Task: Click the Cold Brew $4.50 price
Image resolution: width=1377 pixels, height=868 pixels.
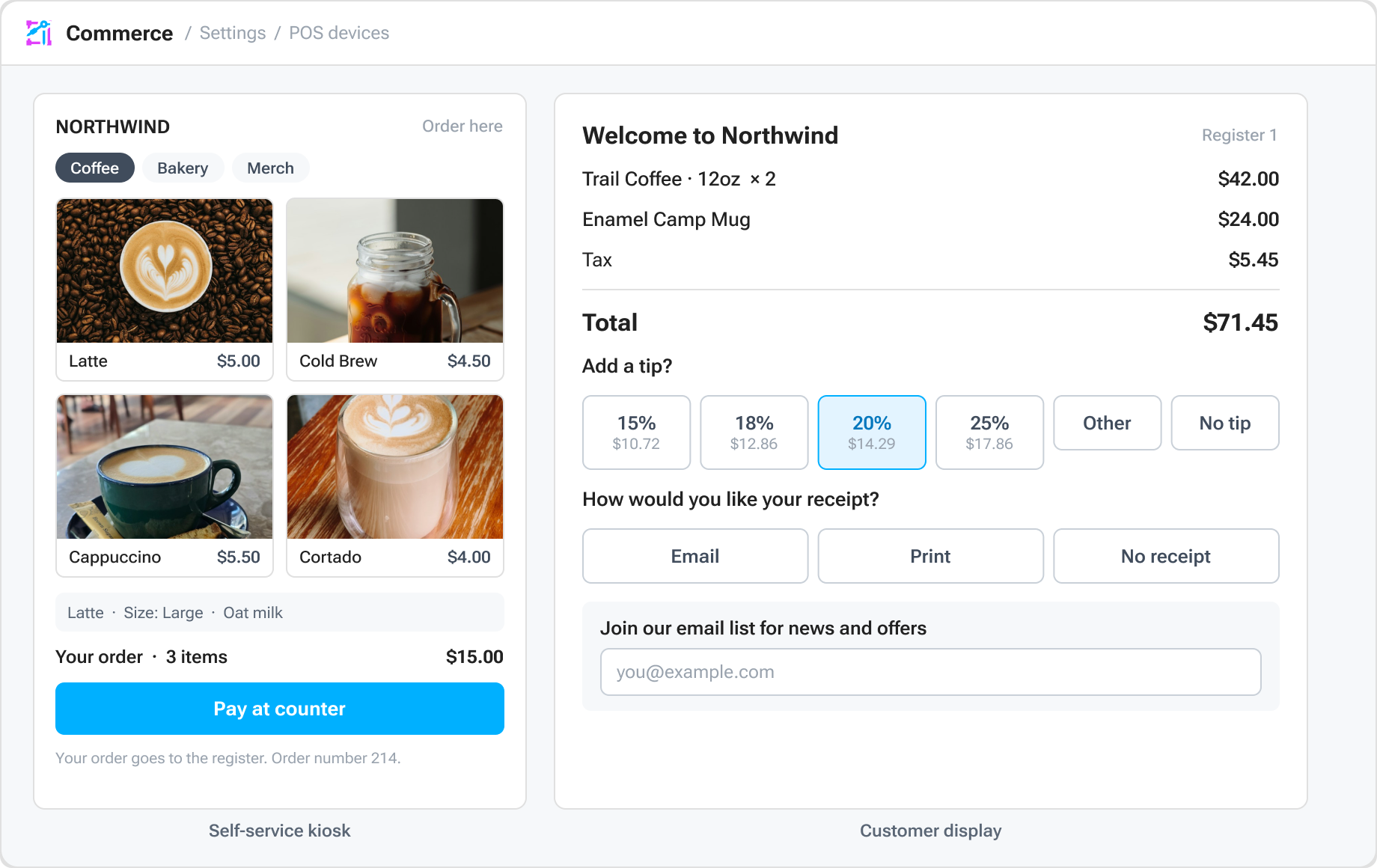Action: pyautogui.click(x=469, y=361)
